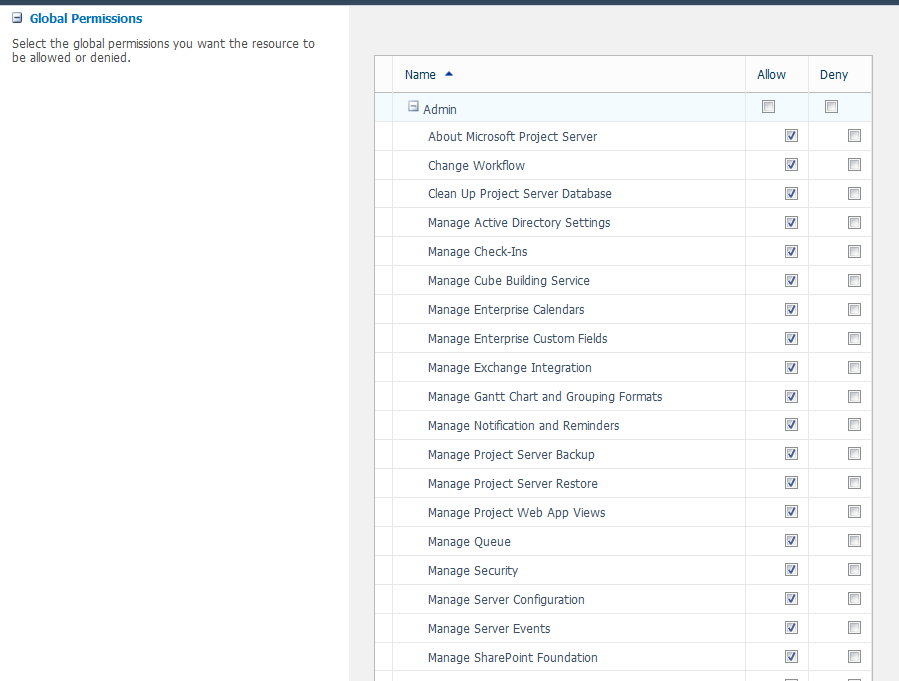Collapse the Admin group in permissions list

pyautogui.click(x=413, y=108)
